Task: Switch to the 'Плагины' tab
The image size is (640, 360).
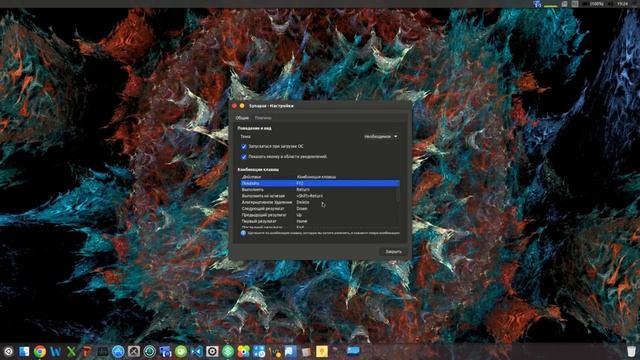Action: click(x=263, y=118)
